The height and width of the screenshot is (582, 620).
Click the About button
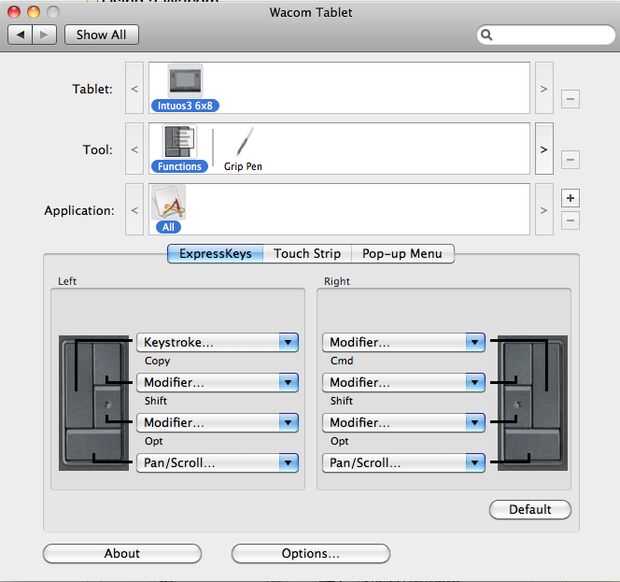click(x=122, y=554)
